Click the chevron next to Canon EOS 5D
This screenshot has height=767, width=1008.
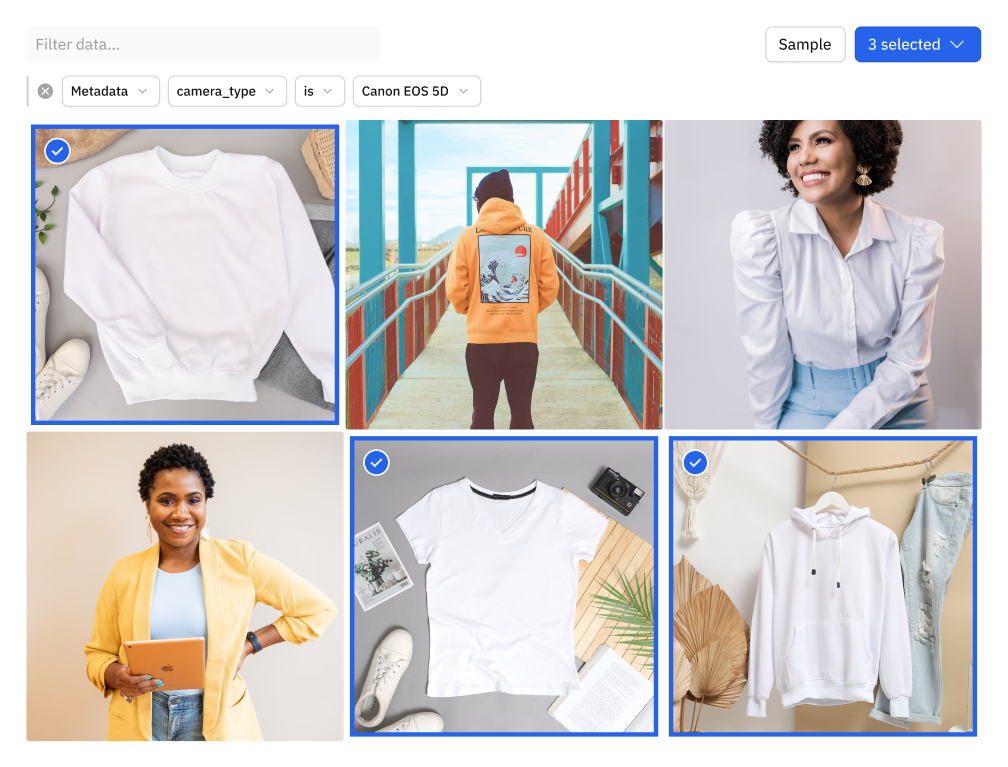pos(463,91)
